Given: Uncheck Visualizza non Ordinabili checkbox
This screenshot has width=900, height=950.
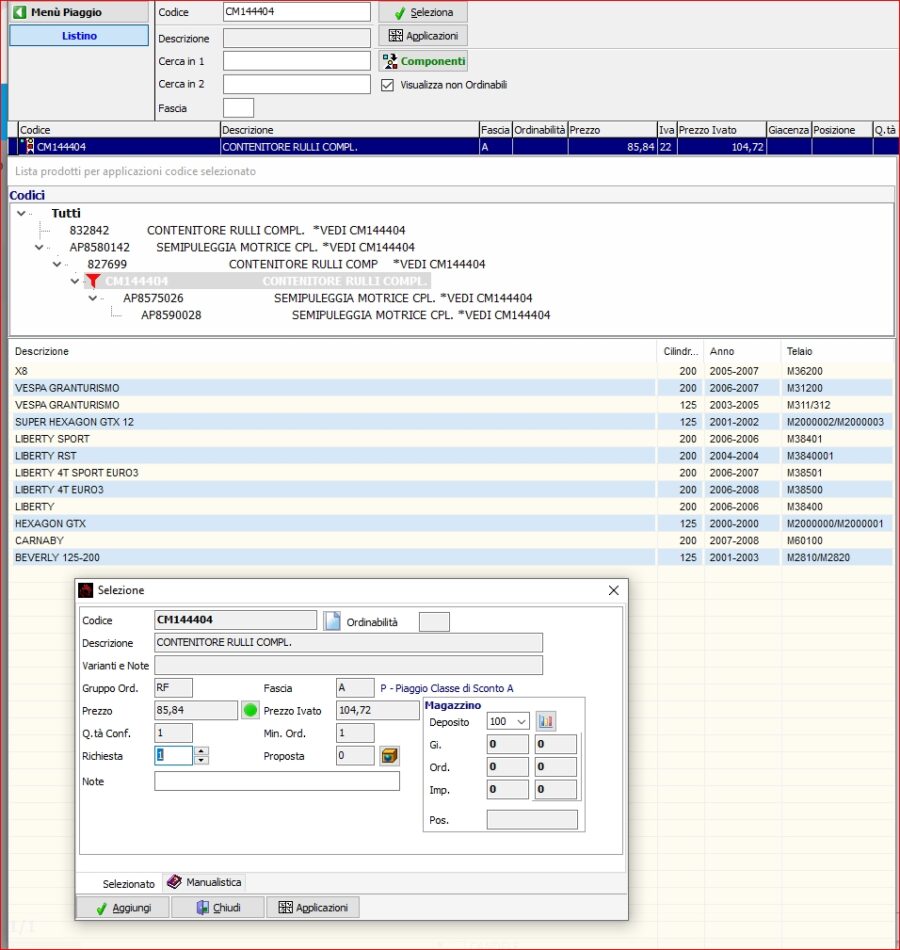Looking at the screenshot, I should (x=388, y=86).
